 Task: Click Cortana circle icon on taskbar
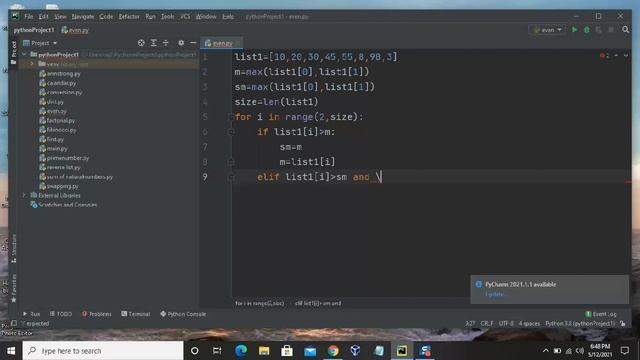tap(195, 351)
